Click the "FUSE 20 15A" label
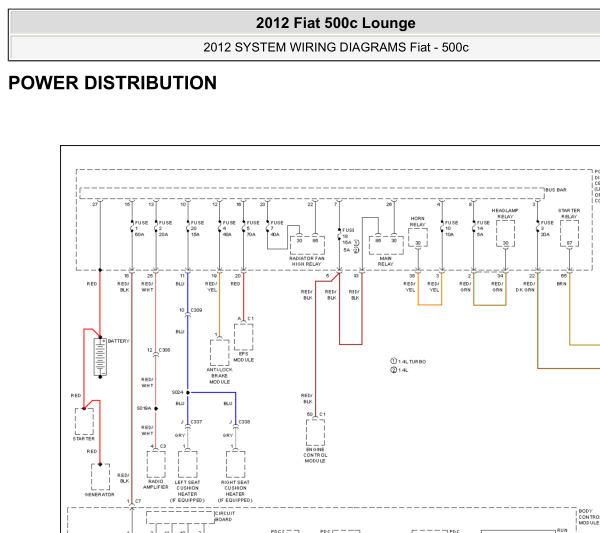The height and width of the screenshot is (533, 600). pos(197,228)
